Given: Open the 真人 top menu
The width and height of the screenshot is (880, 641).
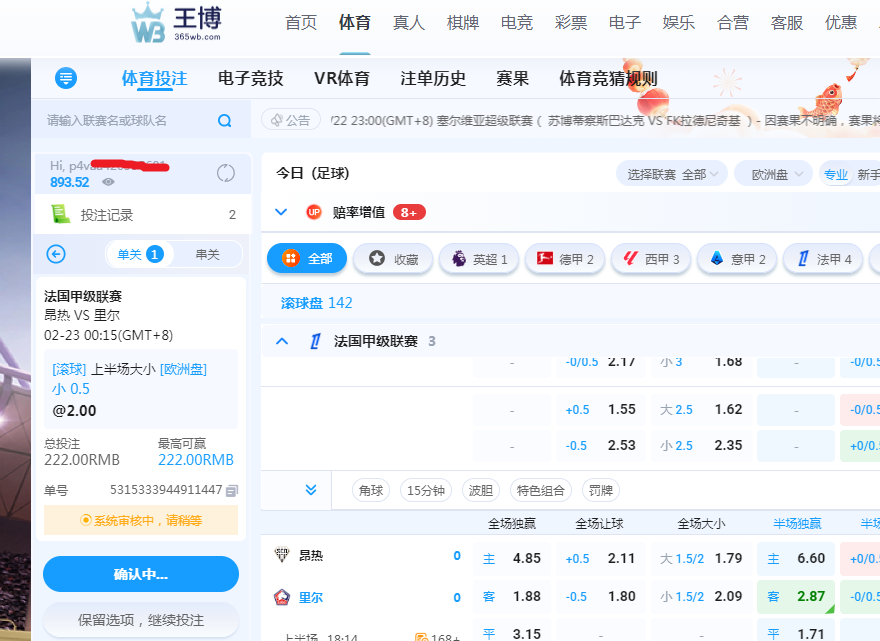Looking at the screenshot, I should pos(409,23).
